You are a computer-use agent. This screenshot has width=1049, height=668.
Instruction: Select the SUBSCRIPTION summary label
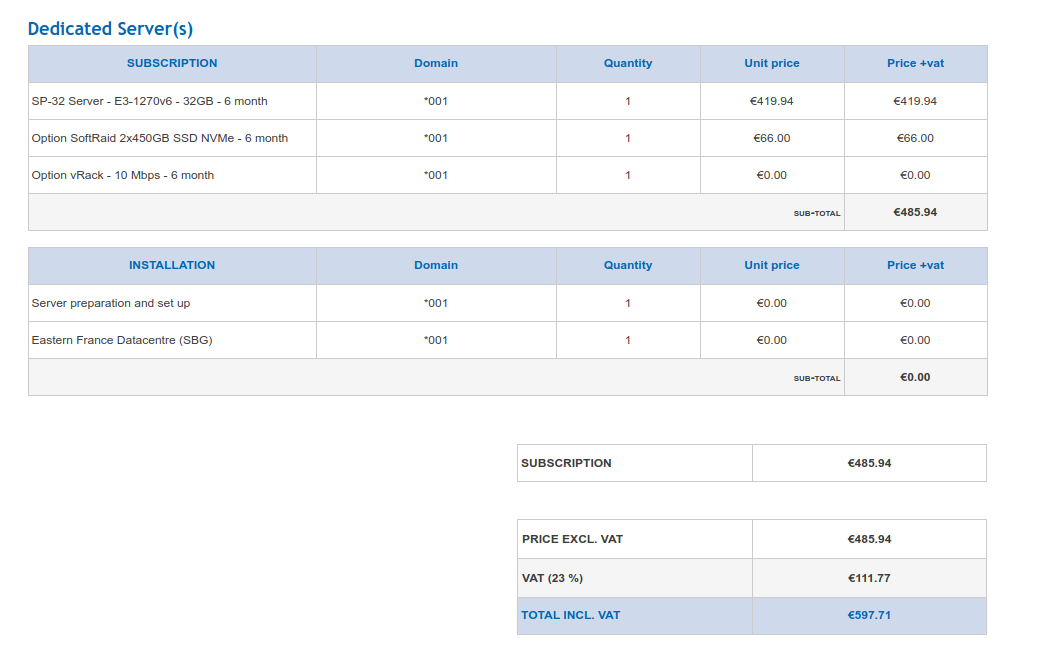[566, 463]
